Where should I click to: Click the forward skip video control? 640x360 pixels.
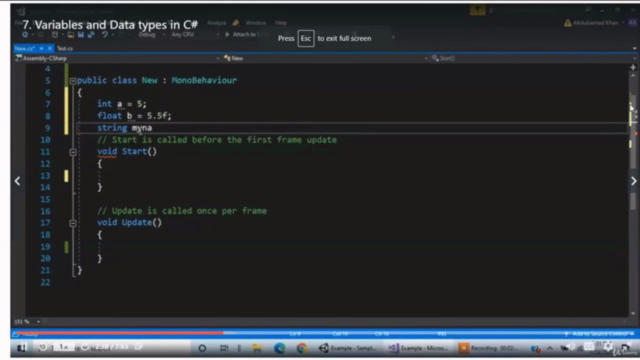point(85,347)
